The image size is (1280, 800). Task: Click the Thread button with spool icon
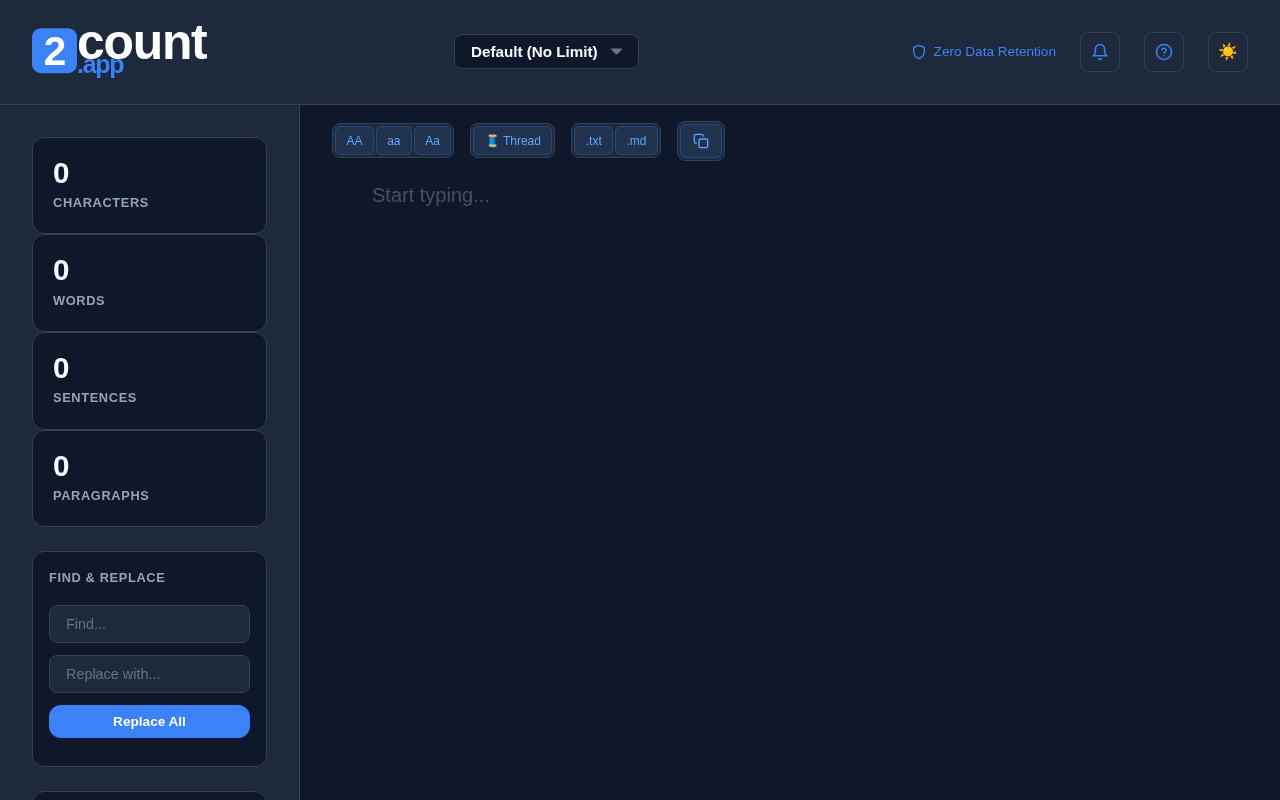pos(512,141)
